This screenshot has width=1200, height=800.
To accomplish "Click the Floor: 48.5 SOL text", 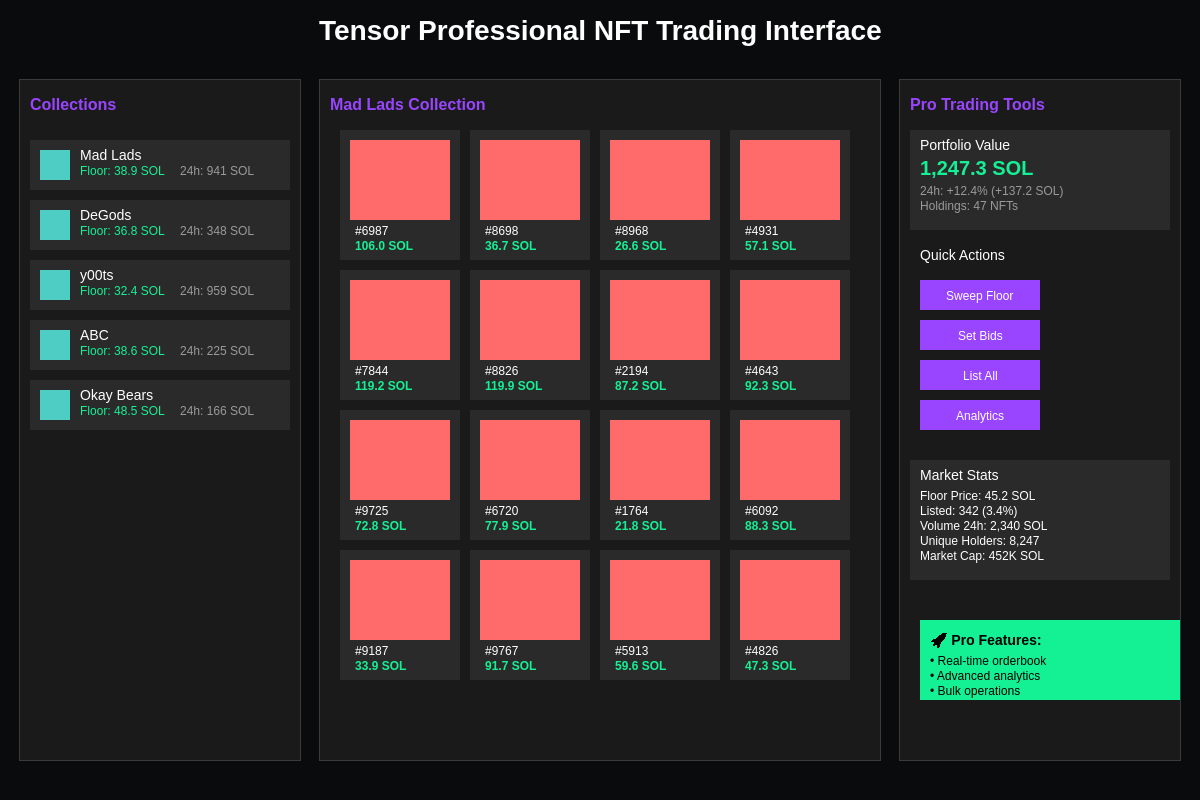I will 122,411.
